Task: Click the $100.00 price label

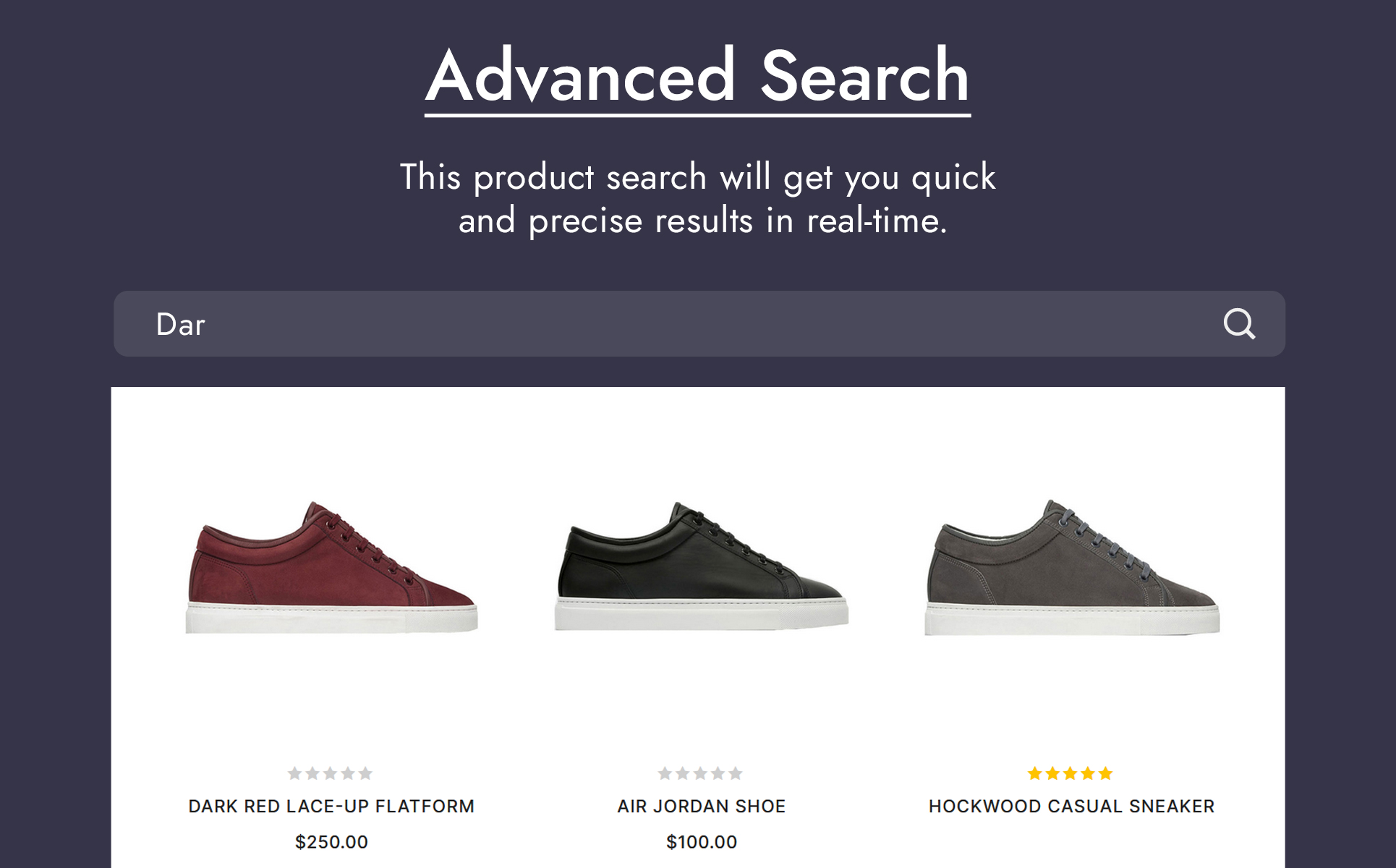Action: tap(702, 842)
